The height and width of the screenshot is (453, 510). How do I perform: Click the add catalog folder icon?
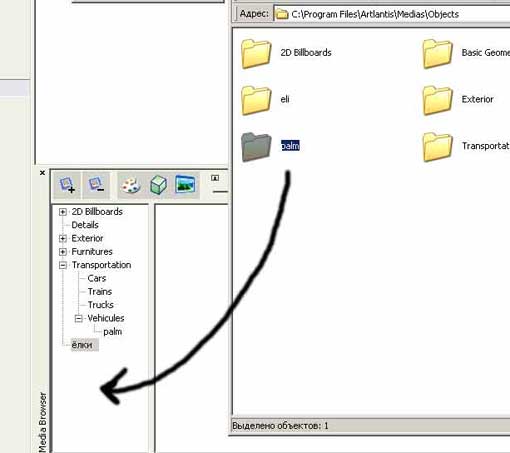(67, 185)
